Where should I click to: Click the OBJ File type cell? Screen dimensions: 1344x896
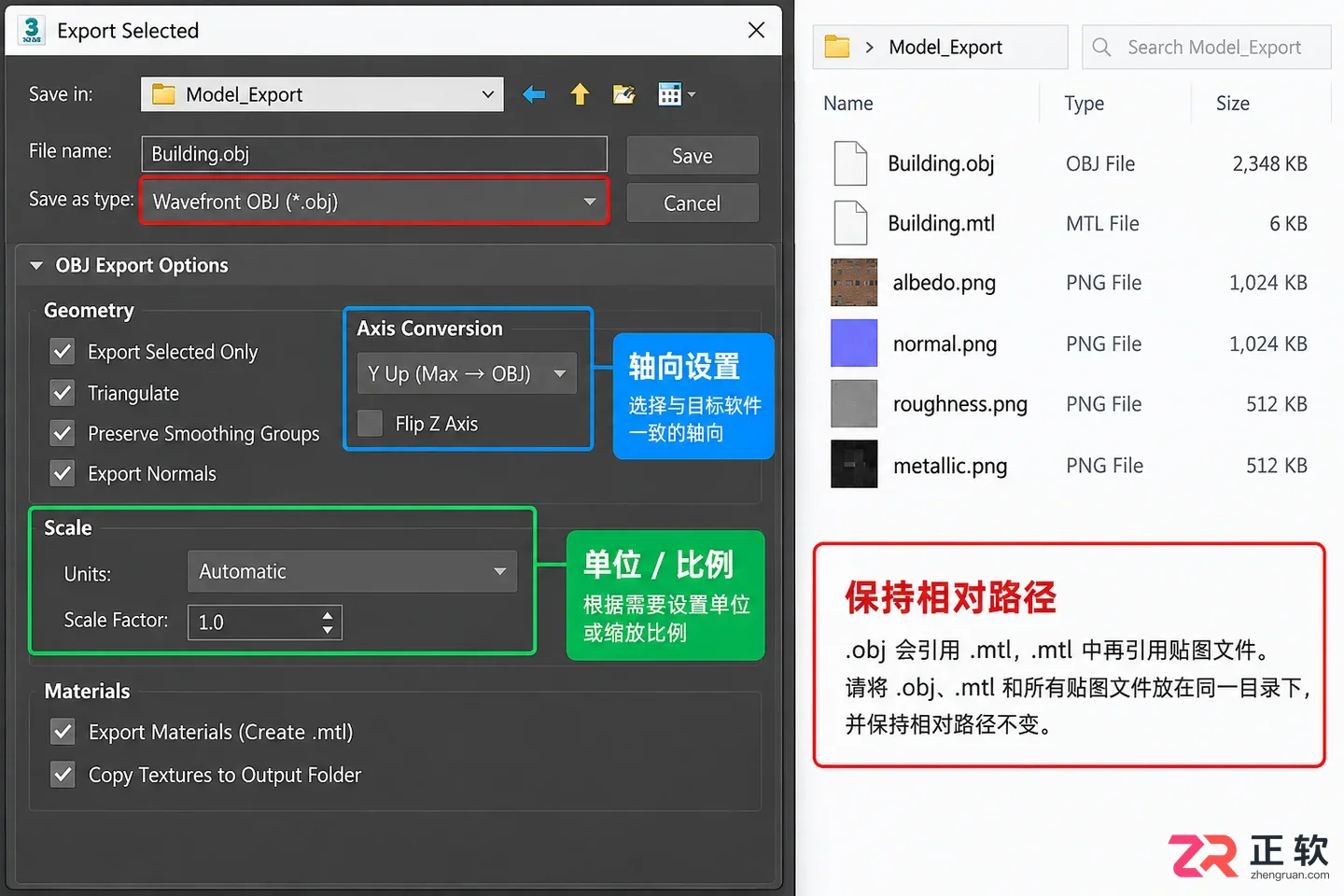click(x=1100, y=164)
